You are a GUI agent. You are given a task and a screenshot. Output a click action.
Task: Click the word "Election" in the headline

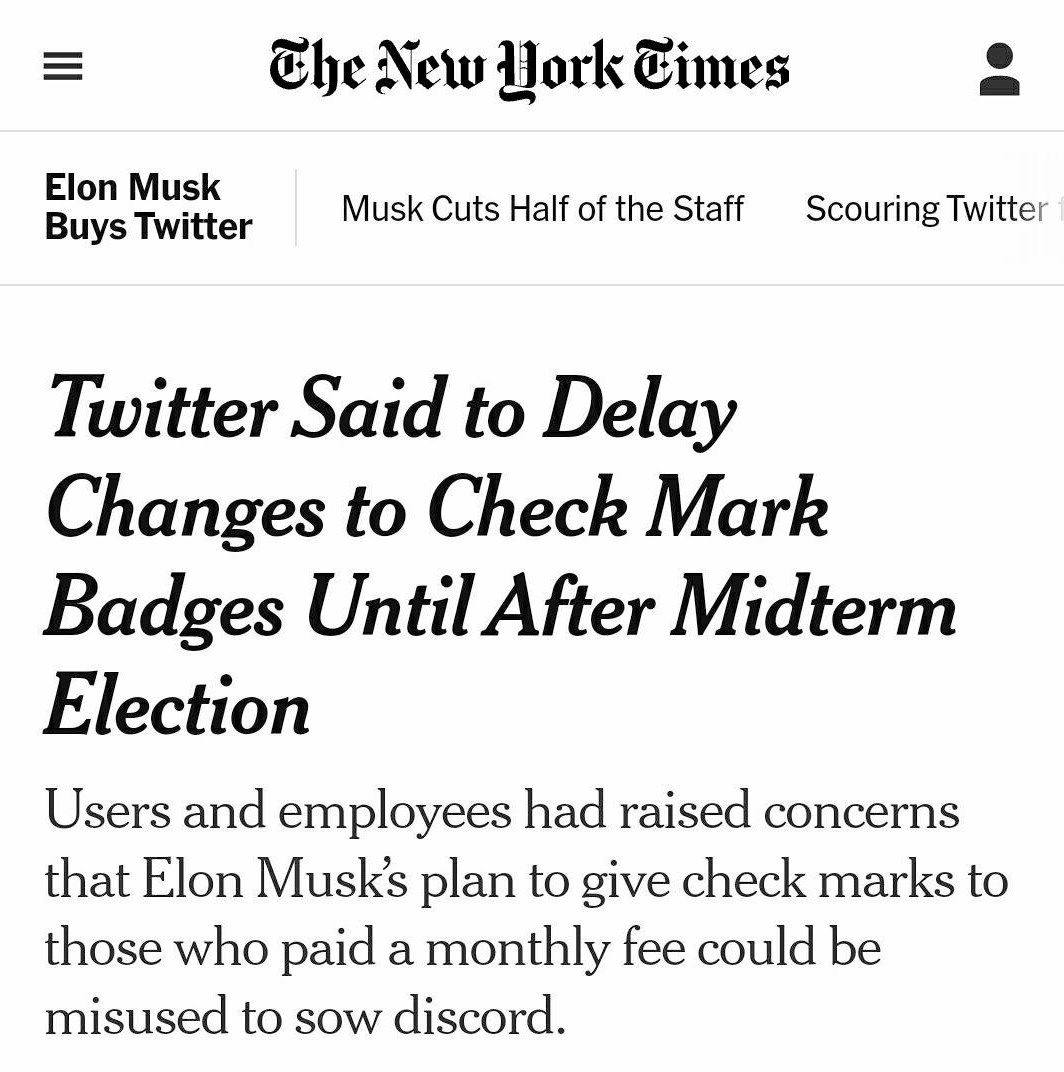tap(177, 707)
